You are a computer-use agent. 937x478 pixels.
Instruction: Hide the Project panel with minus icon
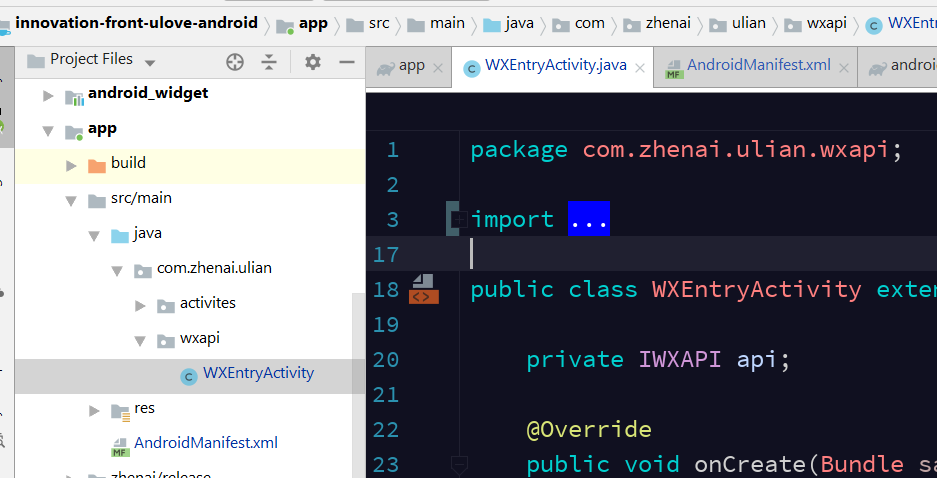347,62
